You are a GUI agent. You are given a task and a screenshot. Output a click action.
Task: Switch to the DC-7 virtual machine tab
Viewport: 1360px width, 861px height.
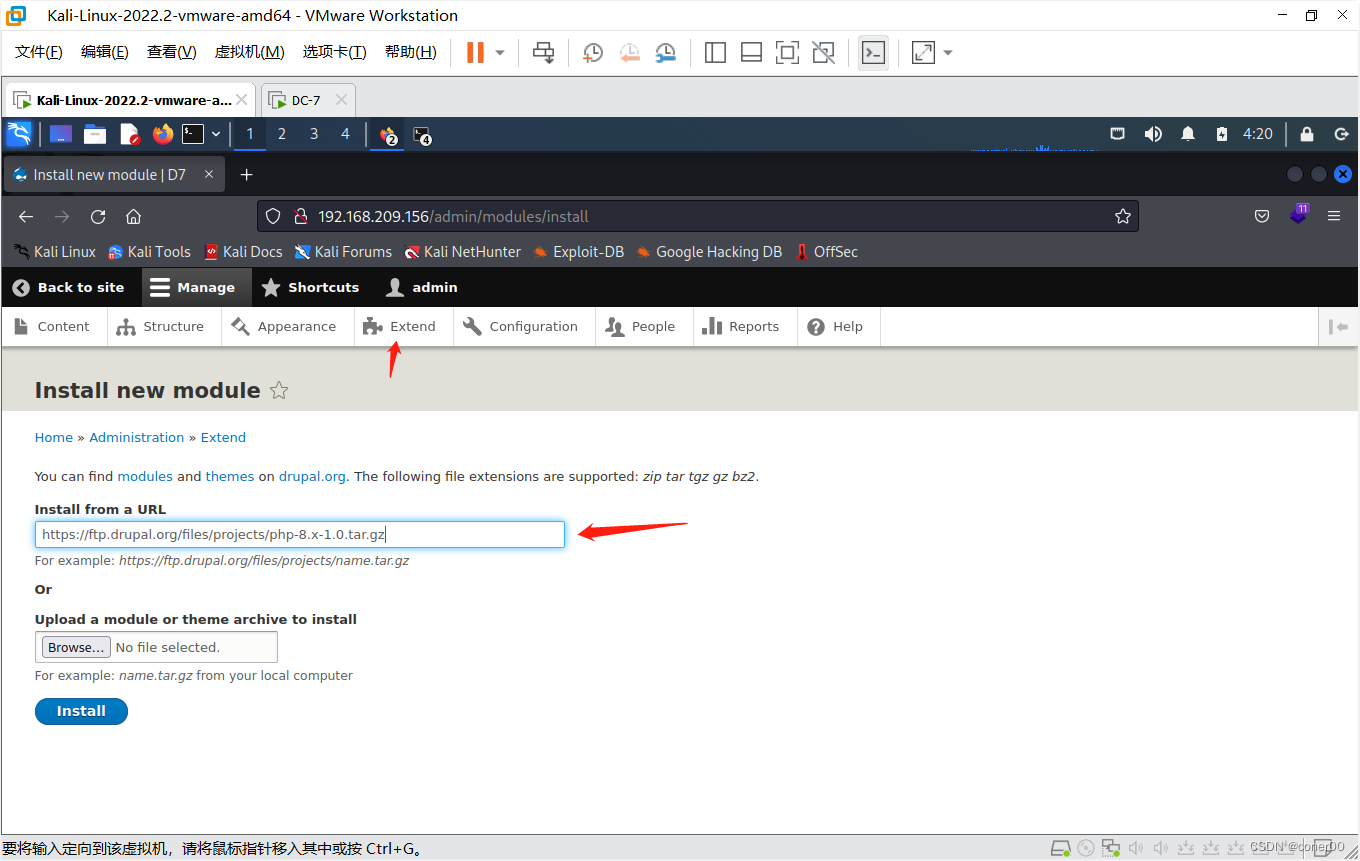[305, 100]
